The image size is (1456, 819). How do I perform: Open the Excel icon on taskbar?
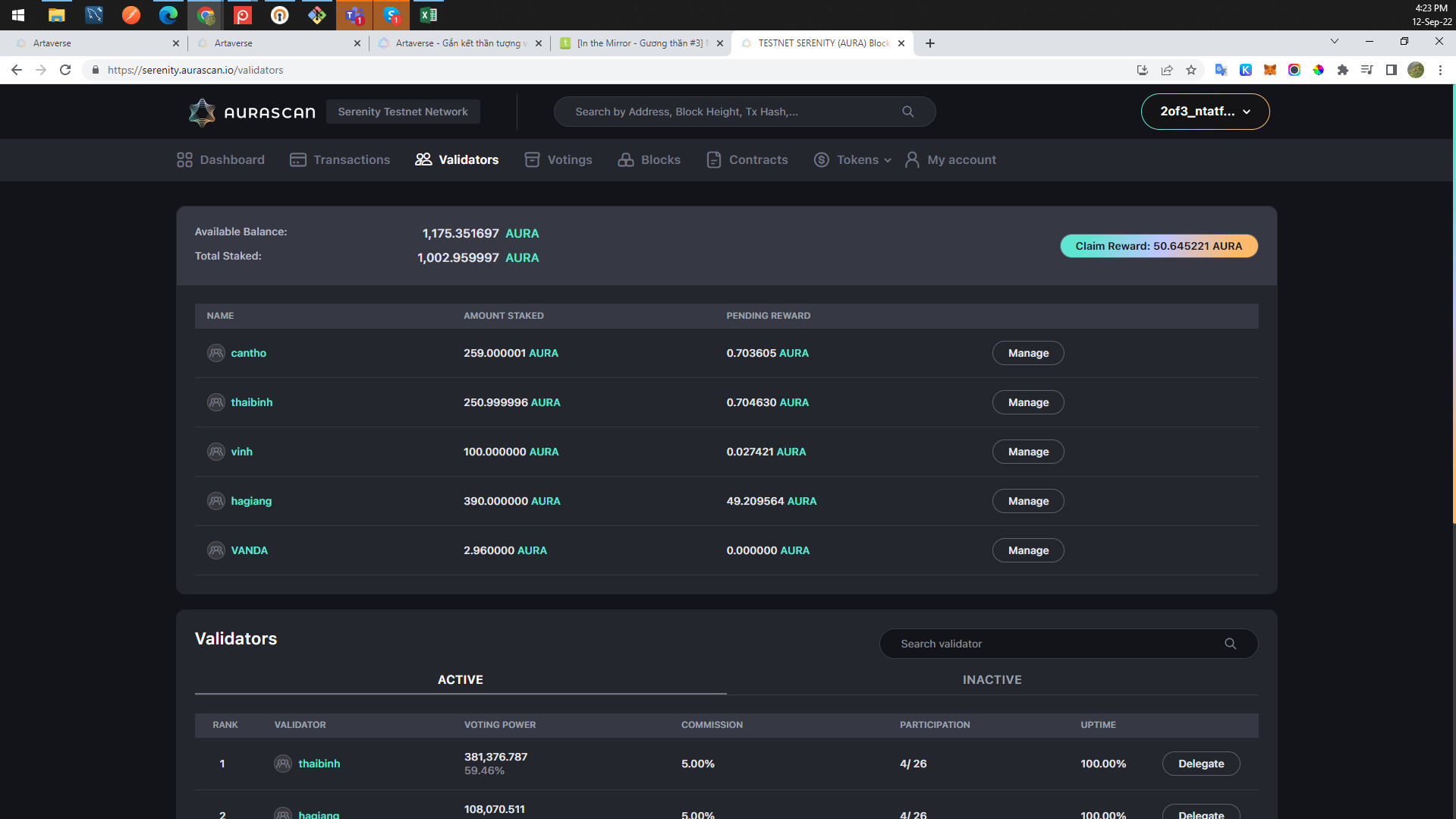(x=428, y=15)
